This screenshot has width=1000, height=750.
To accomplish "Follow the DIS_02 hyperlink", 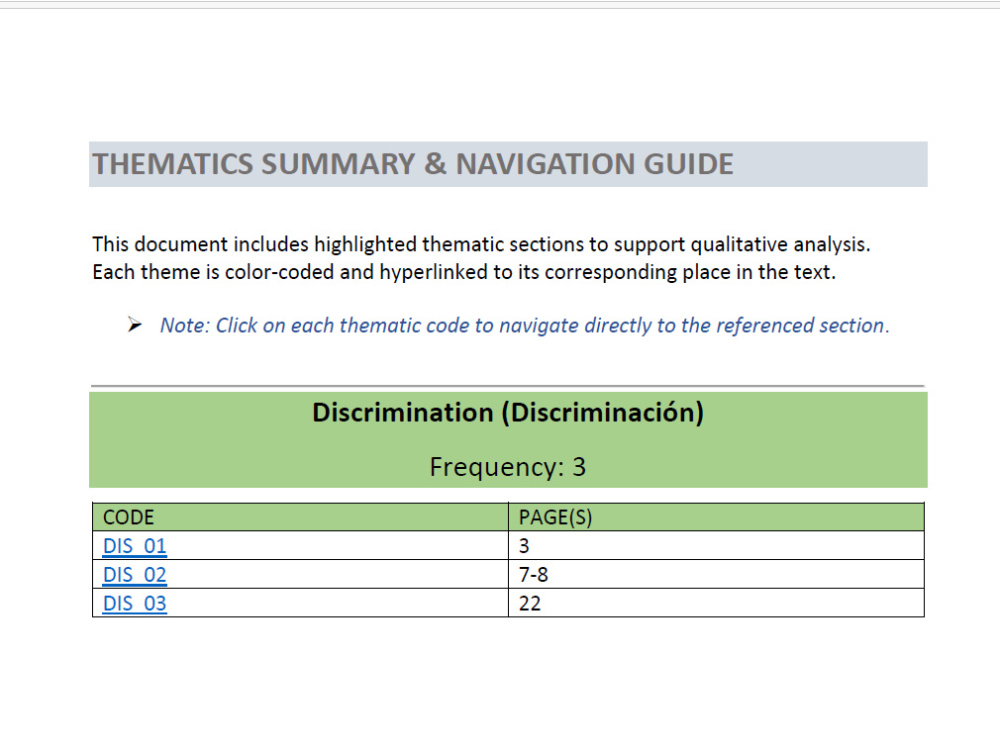I will pos(135,575).
